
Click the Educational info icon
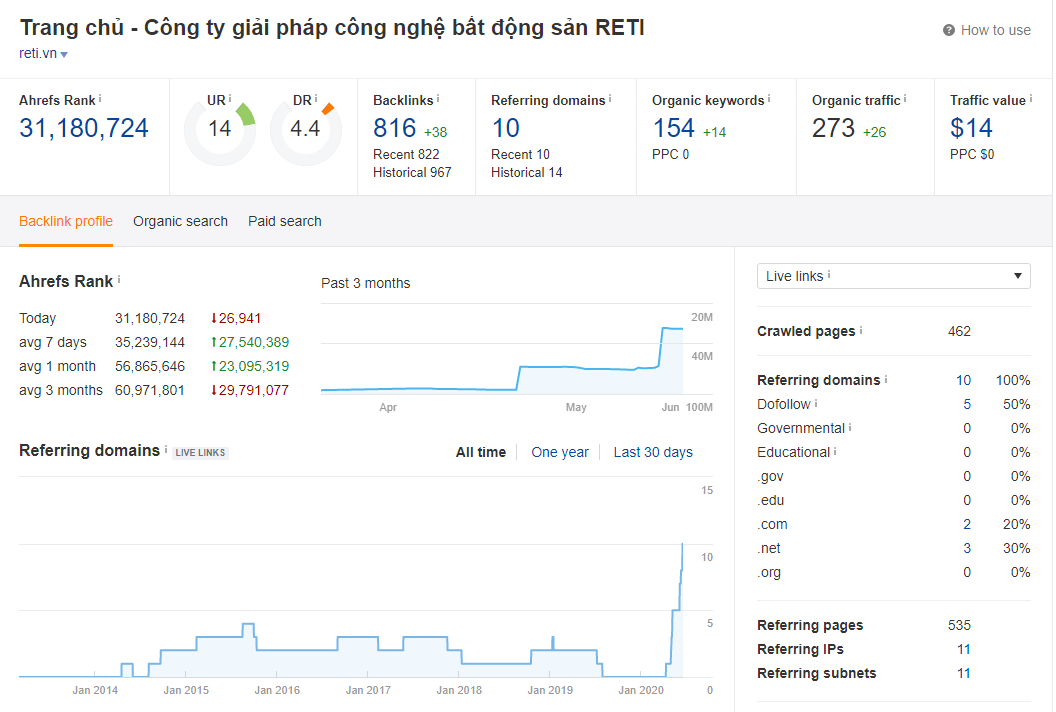click(x=835, y=451)
